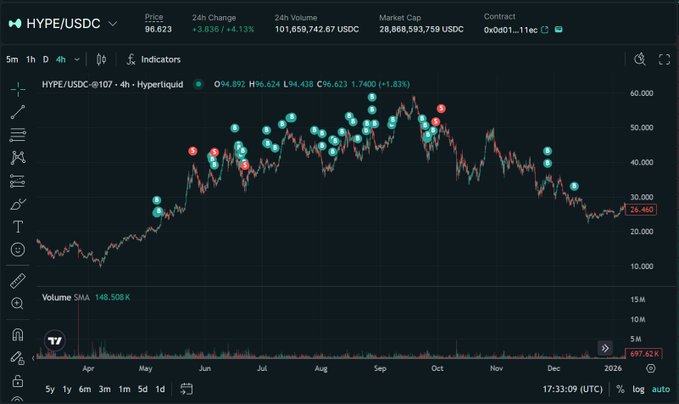Click the contract address 0x0d01...11ec
This screenshot has height=404, width=679.
(511, 30)
